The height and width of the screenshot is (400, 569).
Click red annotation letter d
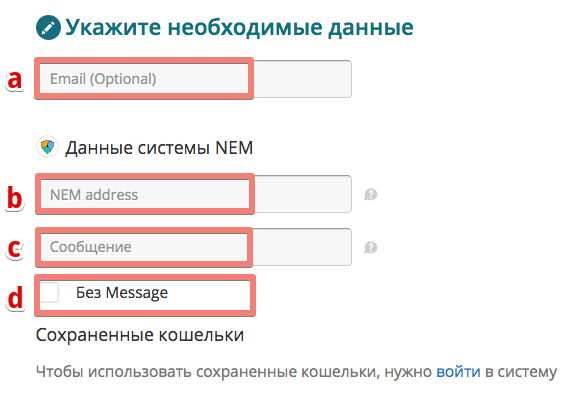pyautogui.click(x=16, y=298)
